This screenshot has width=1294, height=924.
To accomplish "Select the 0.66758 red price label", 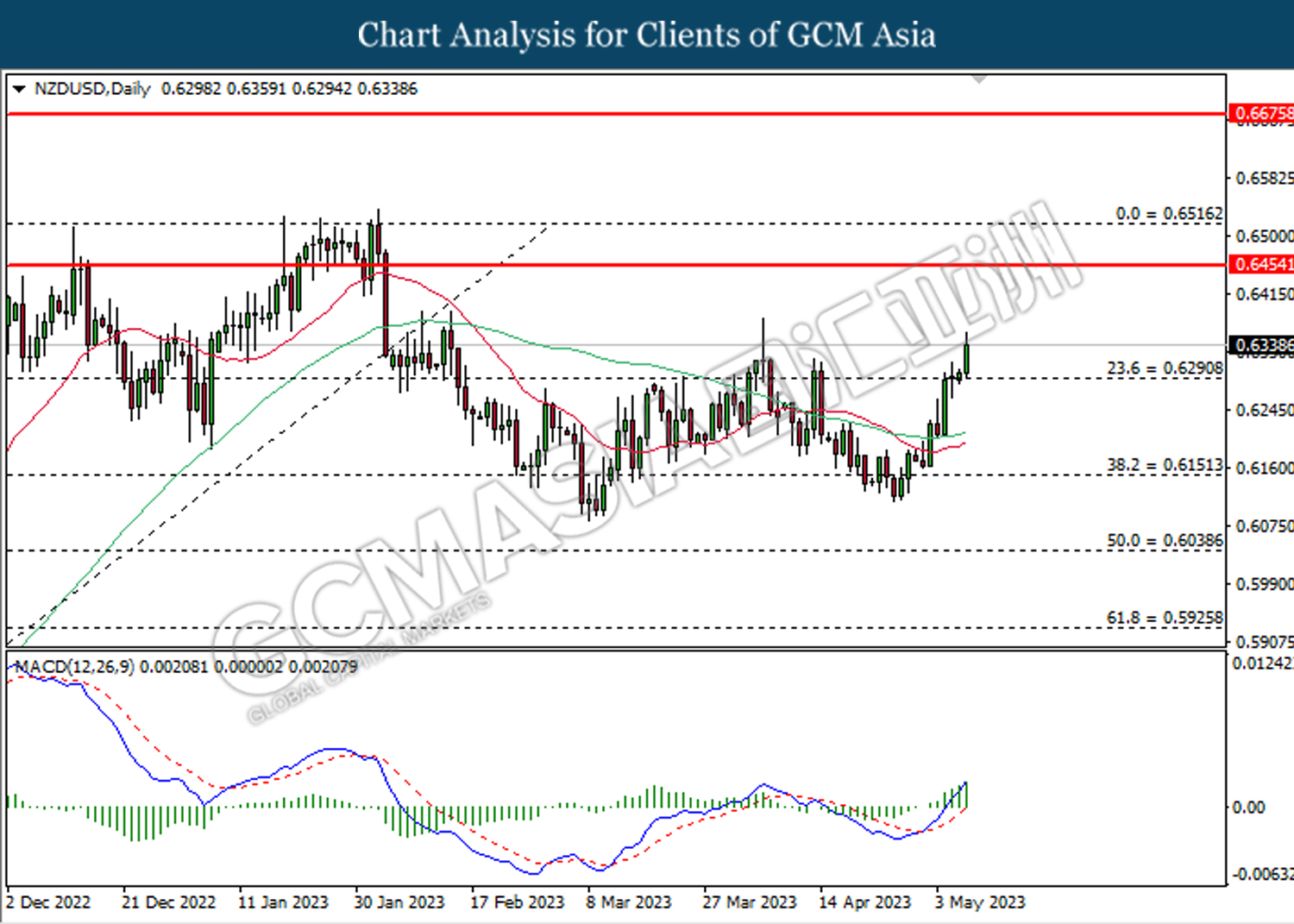I will [x=1260, y=113].
